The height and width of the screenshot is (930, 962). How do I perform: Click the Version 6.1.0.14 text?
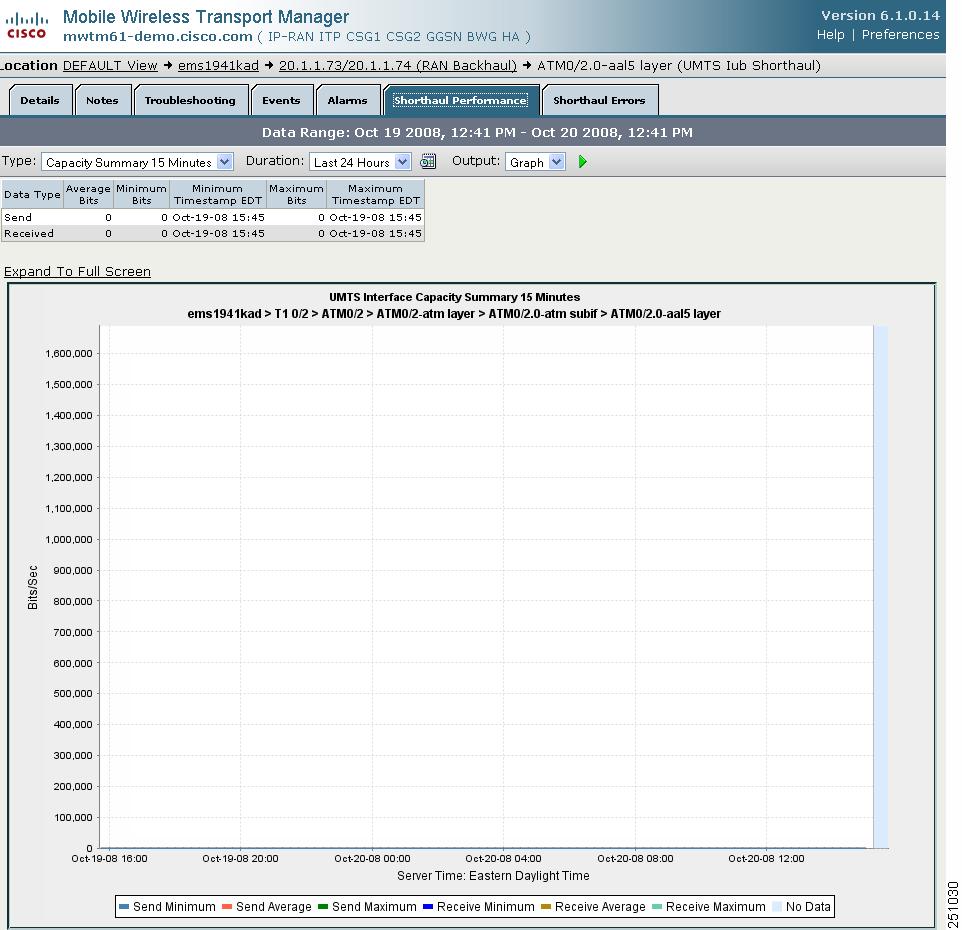880,15
